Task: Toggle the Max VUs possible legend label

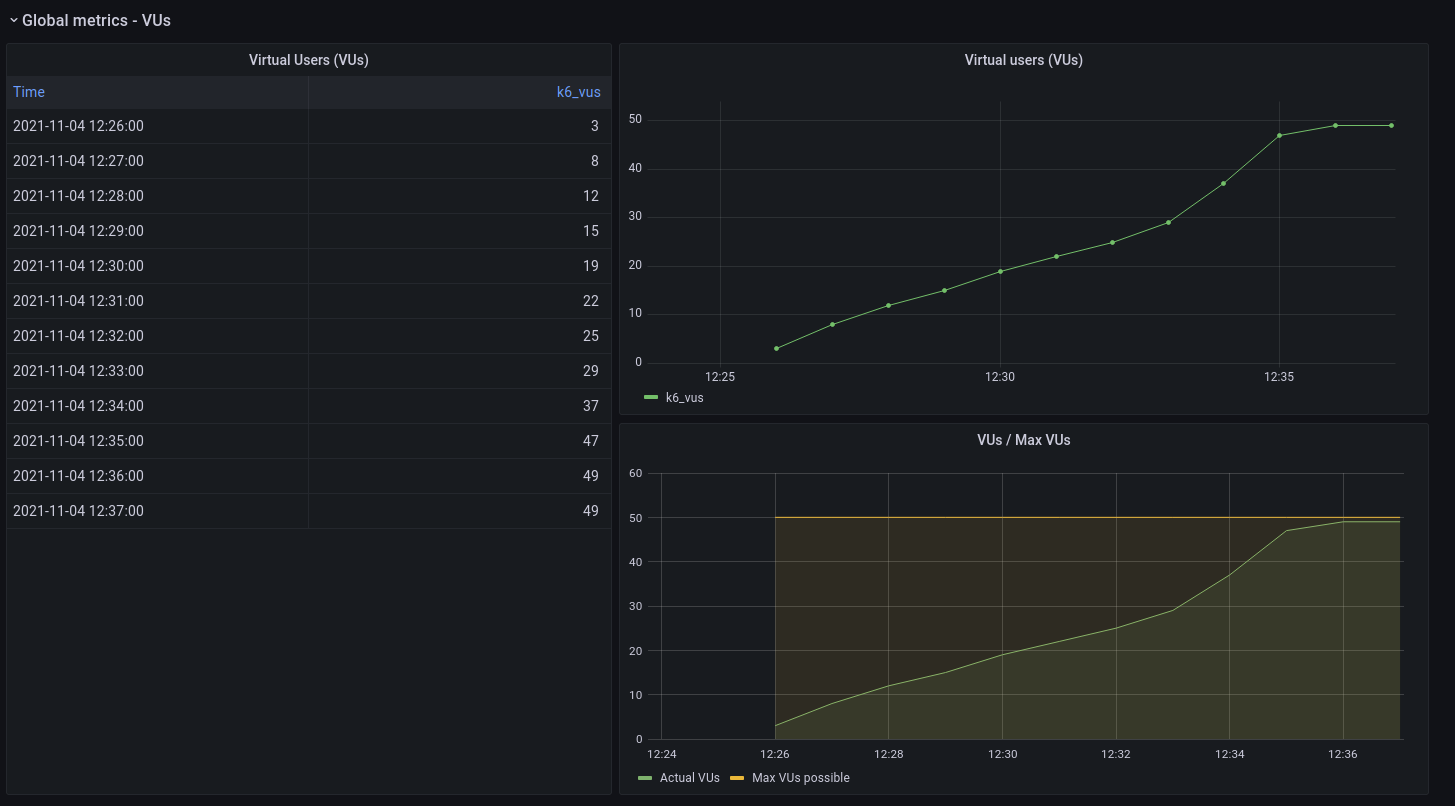Action: pos(800,778)
